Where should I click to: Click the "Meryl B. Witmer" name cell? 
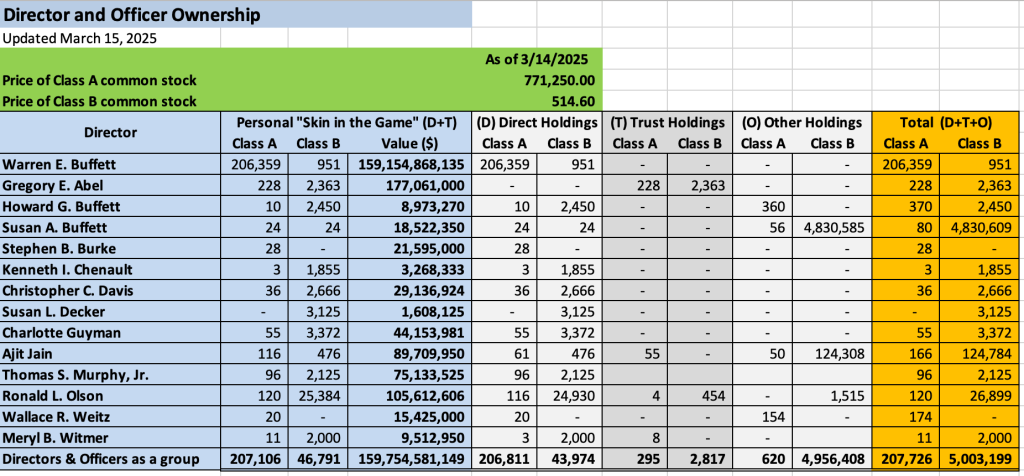point(110,437)
